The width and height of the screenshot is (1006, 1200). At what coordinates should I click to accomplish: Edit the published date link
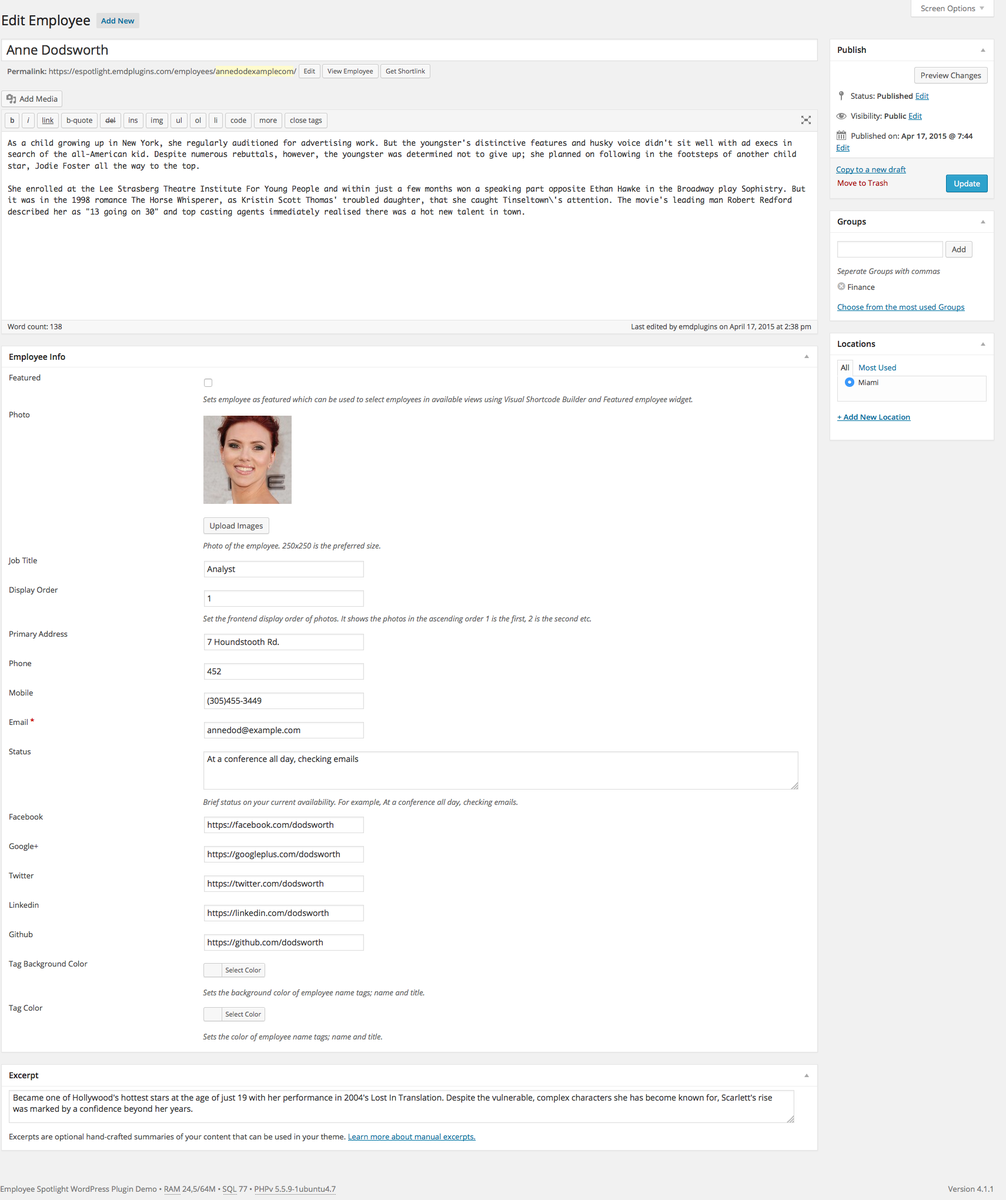(843, 148)
